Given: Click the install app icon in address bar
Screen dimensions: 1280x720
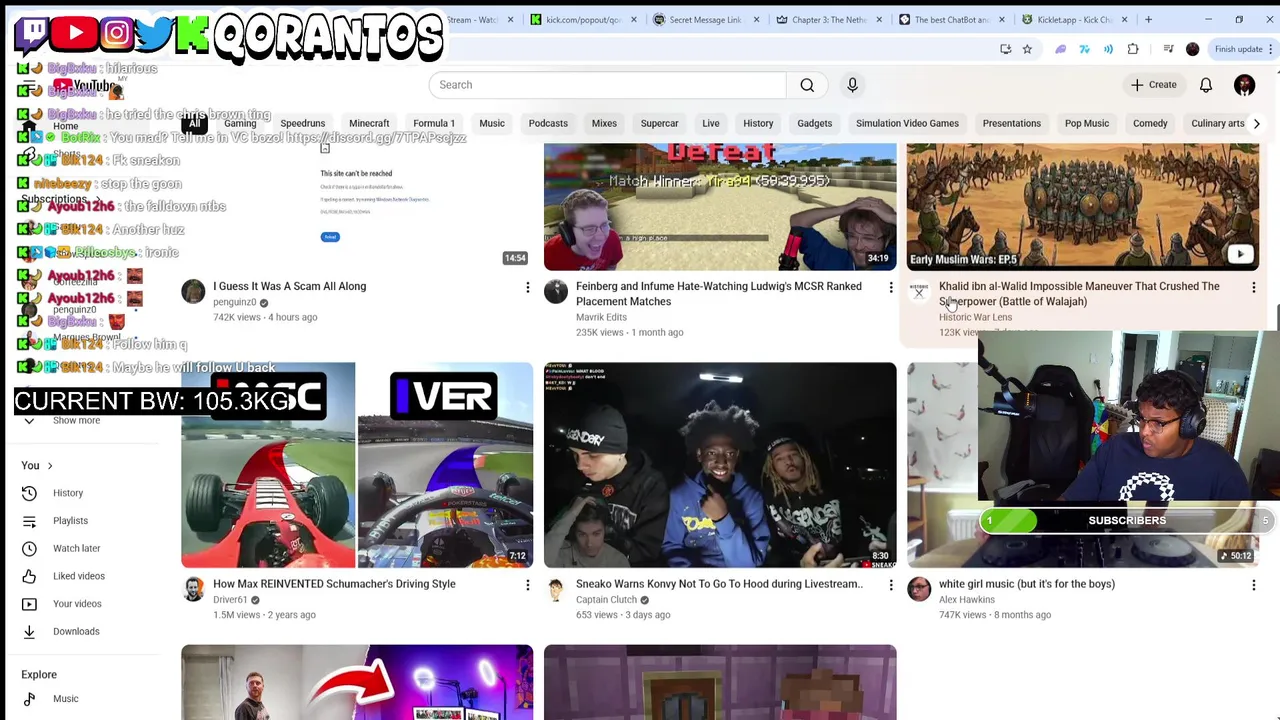Looking at the screenshot, I should pos(1006,49).
